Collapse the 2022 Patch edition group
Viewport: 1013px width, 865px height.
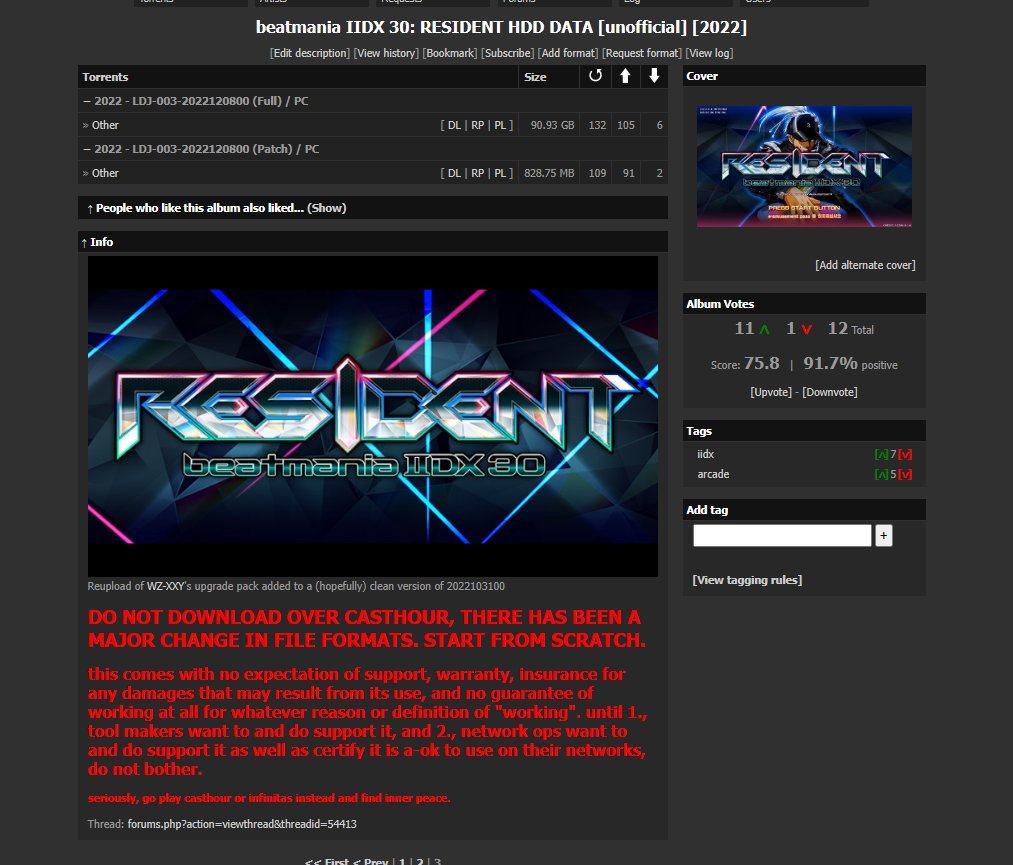click(86, 149)
